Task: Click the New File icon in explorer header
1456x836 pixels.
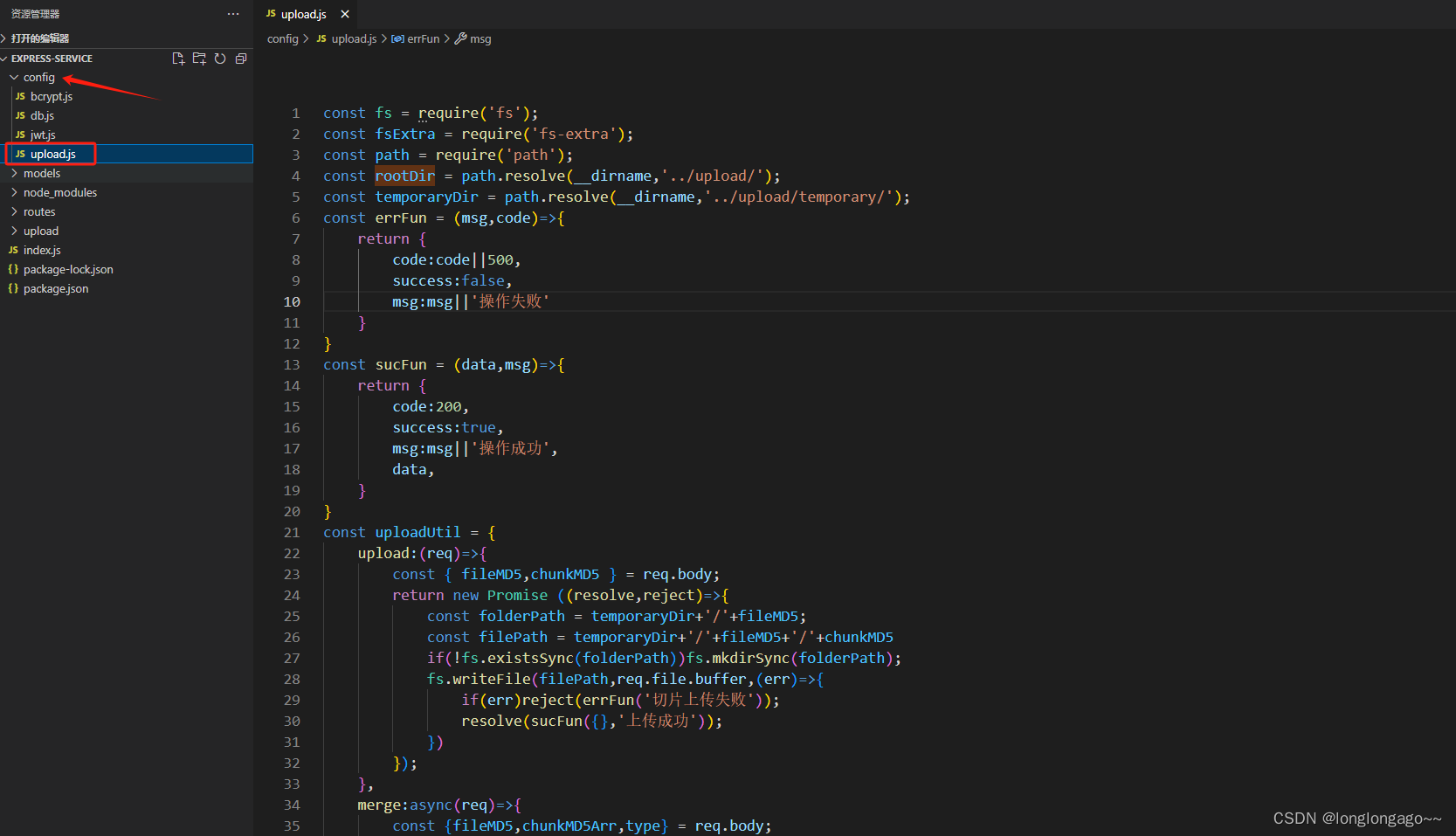Action: 178,59
